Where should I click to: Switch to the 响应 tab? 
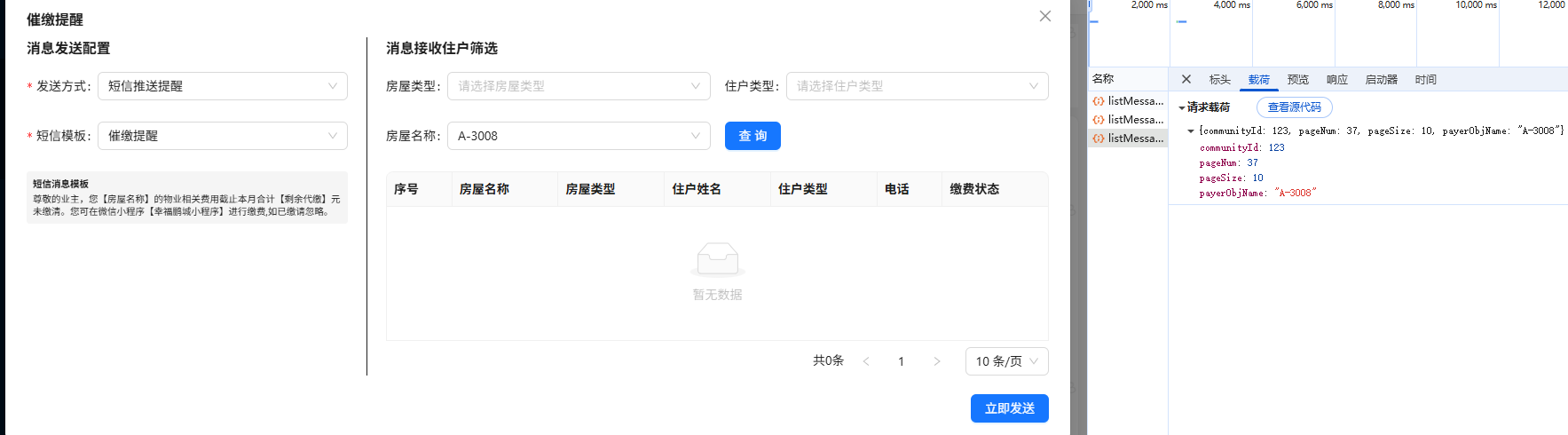tap(1336, 79)
